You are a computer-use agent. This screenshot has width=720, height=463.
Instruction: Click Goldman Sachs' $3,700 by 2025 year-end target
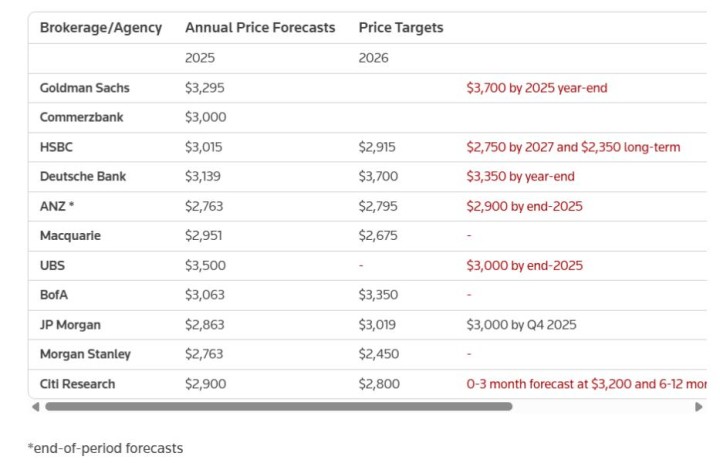click(x=536, y=88)
